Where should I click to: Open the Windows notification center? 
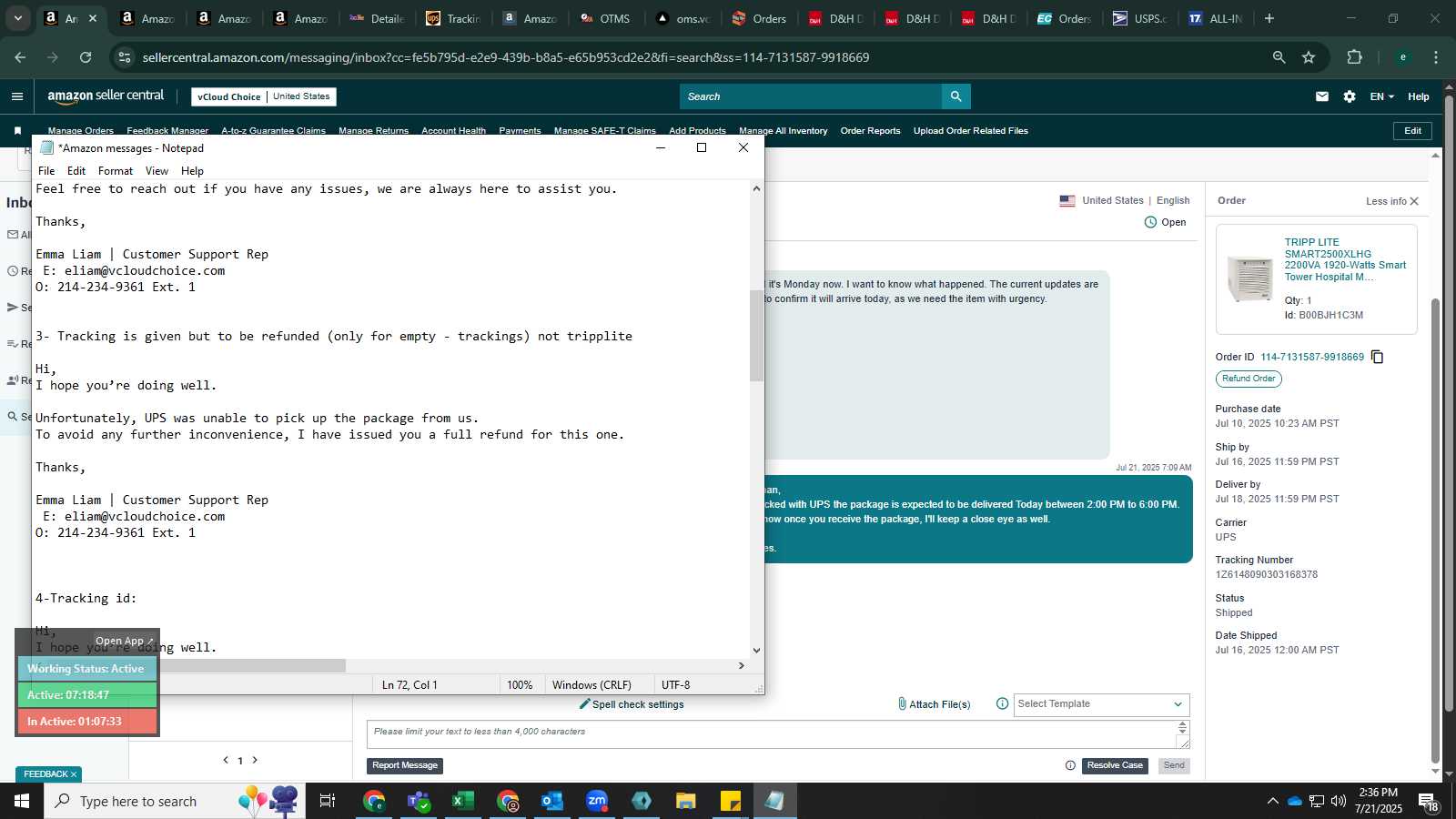pos(1429,801)
